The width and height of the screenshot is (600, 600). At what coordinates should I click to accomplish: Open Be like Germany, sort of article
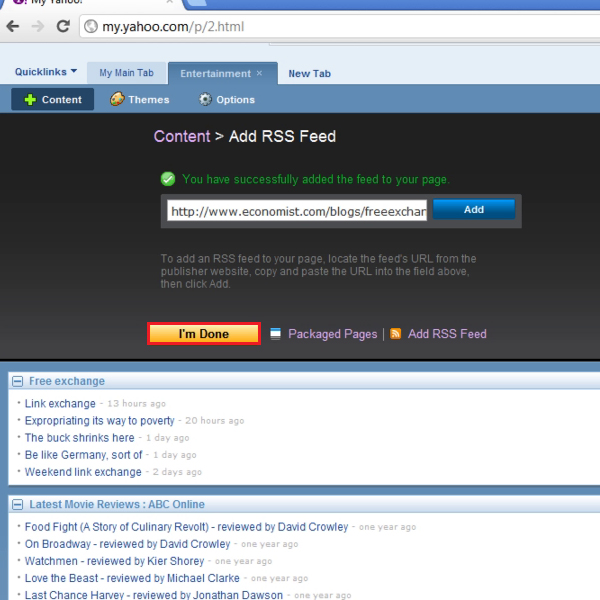click(x=83, y=455)
